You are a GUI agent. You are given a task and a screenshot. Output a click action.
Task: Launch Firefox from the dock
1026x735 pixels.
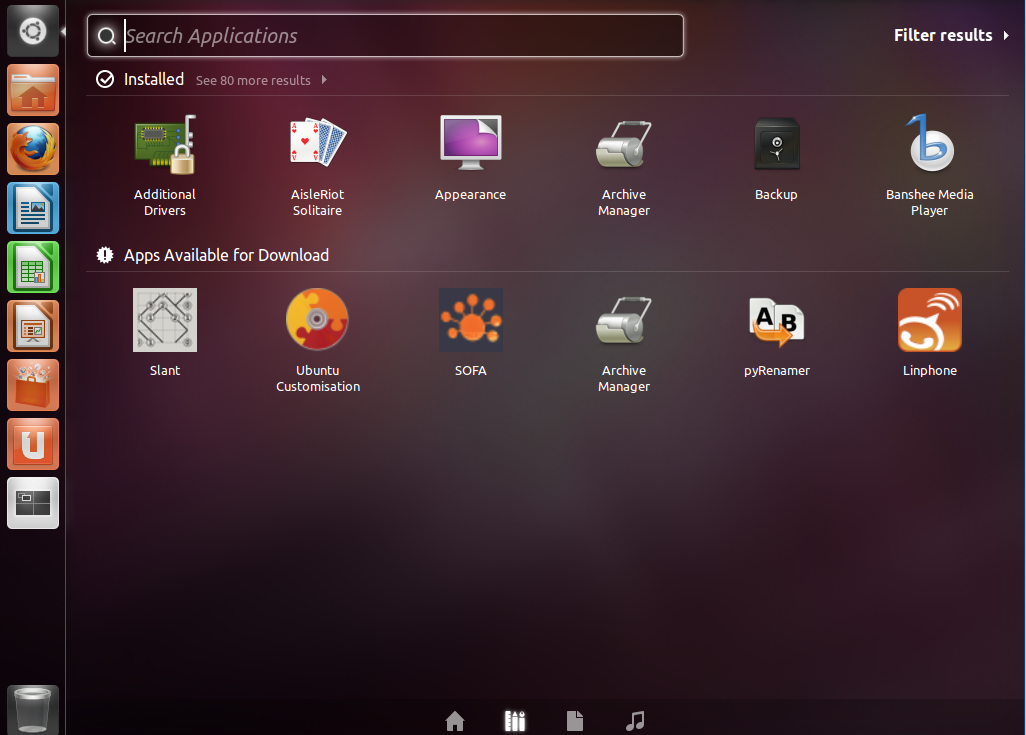32,148
